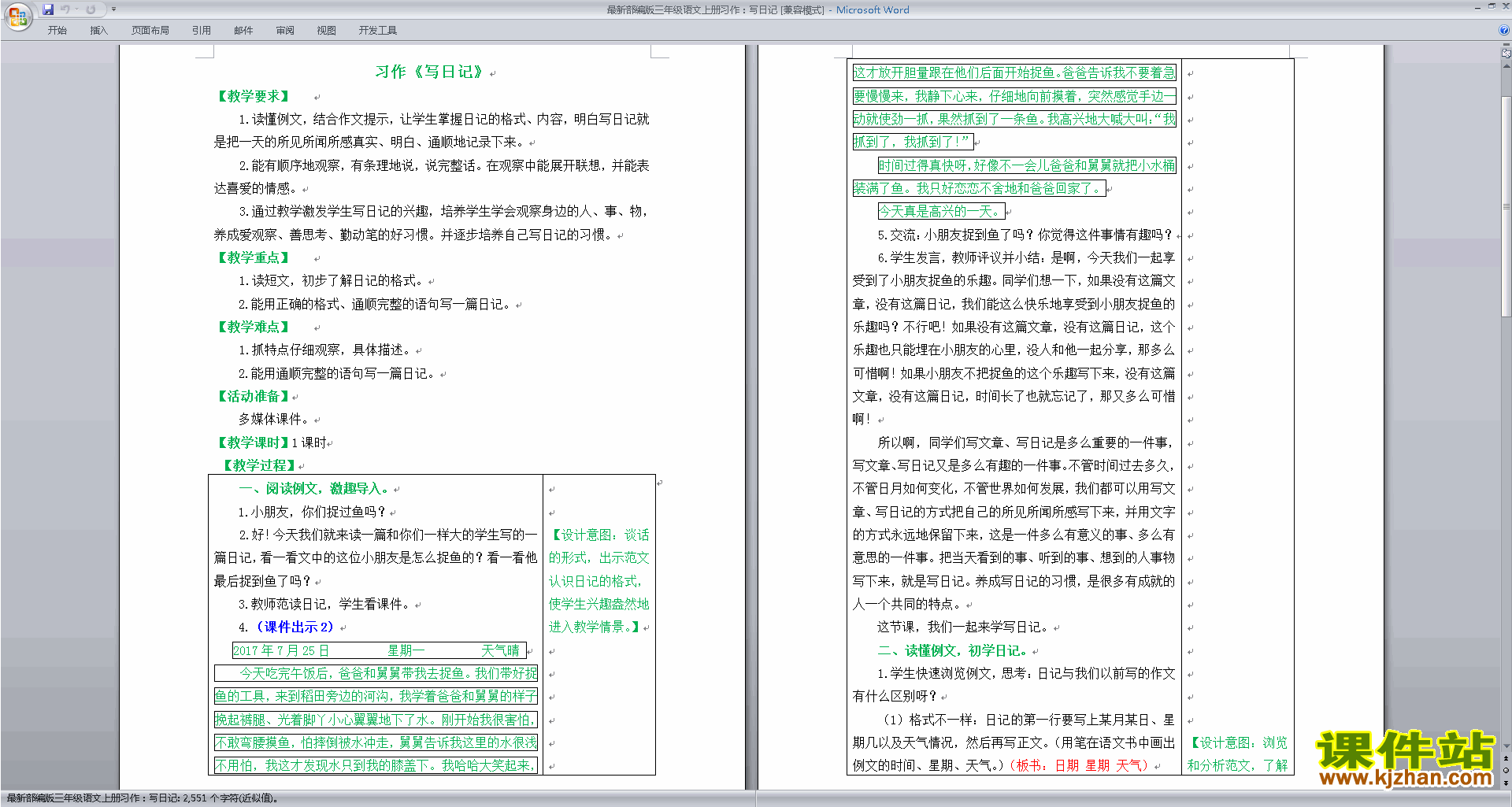Viewport: 1512px width, 807px height.
Task: Click the vertical scrollbar up arrow
Action: coord(1506,66)
